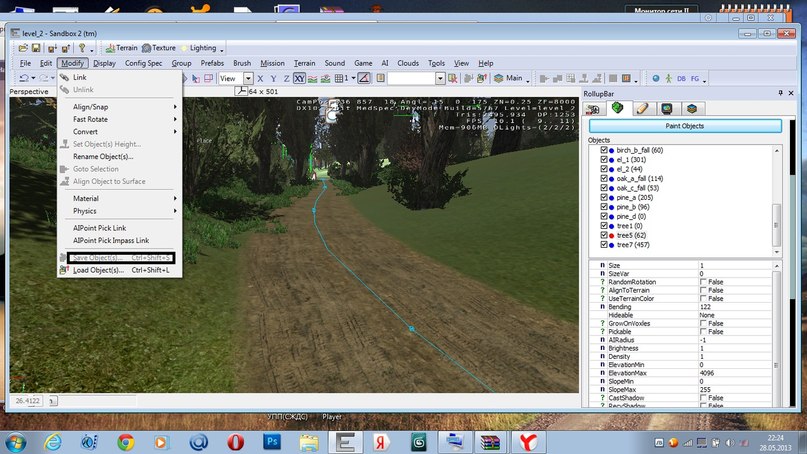Open the Modeling pencil RollupBar tab
This screenshot has height=454, width=807.
click(x=642, y=109)
